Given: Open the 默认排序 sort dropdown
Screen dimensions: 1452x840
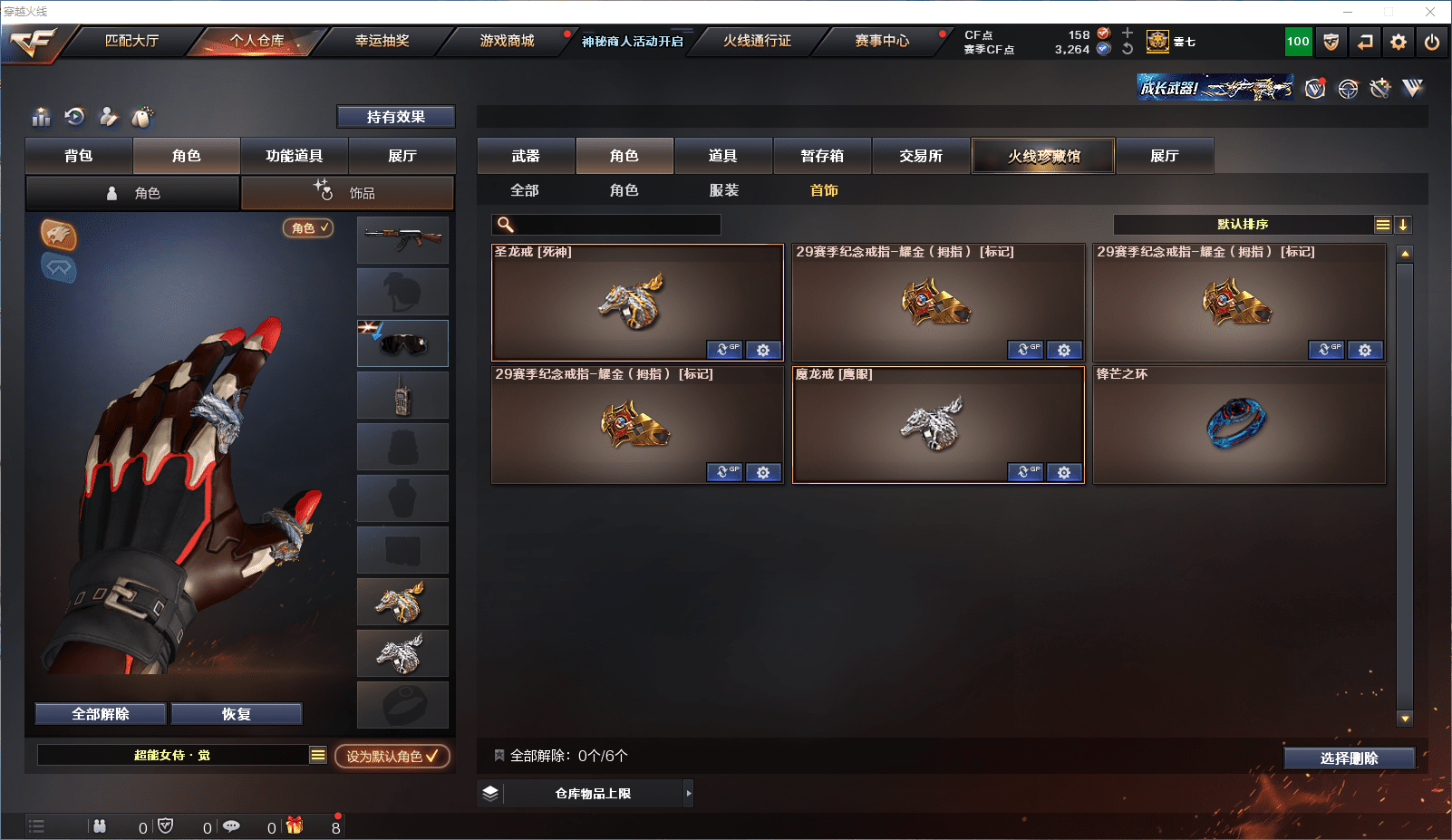Looking at the screenshot, I should point(1253,225).
